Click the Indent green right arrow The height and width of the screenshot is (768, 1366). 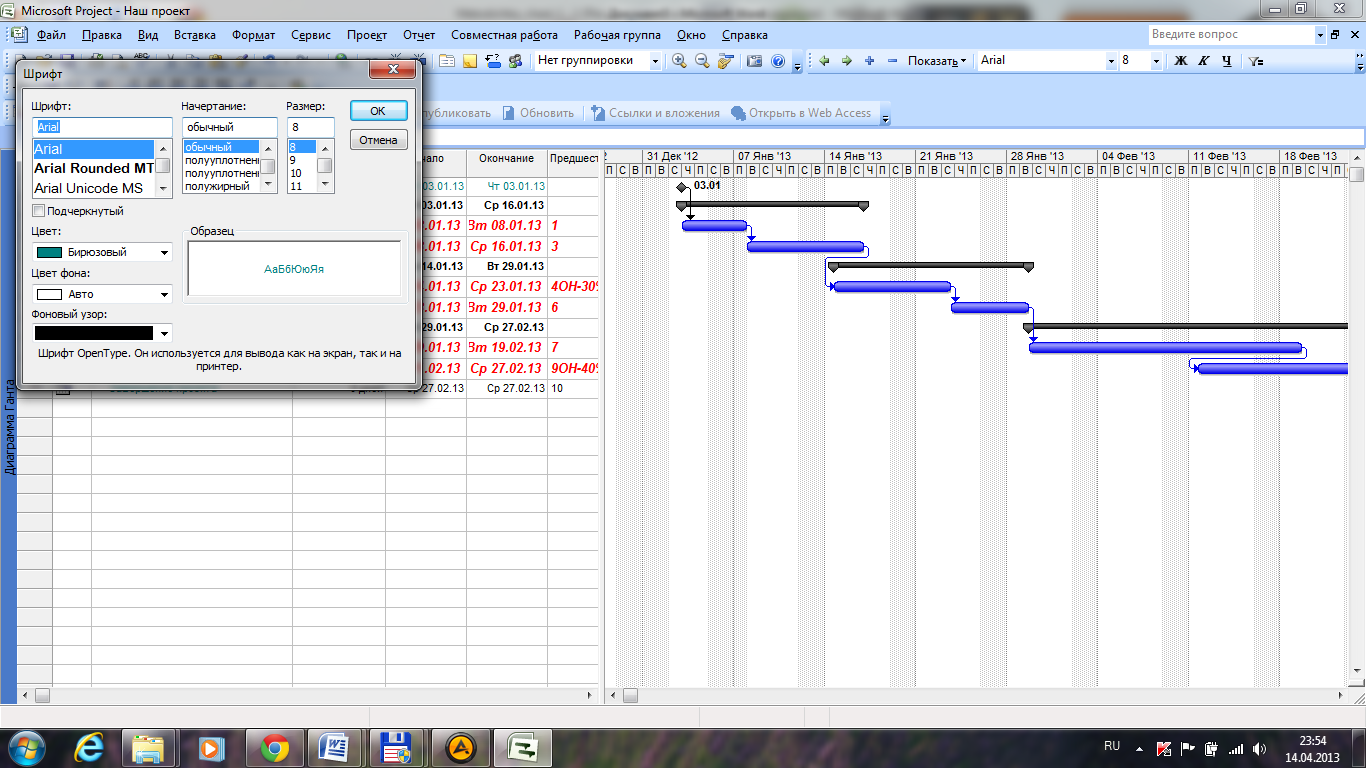click(x=846, y=61)
